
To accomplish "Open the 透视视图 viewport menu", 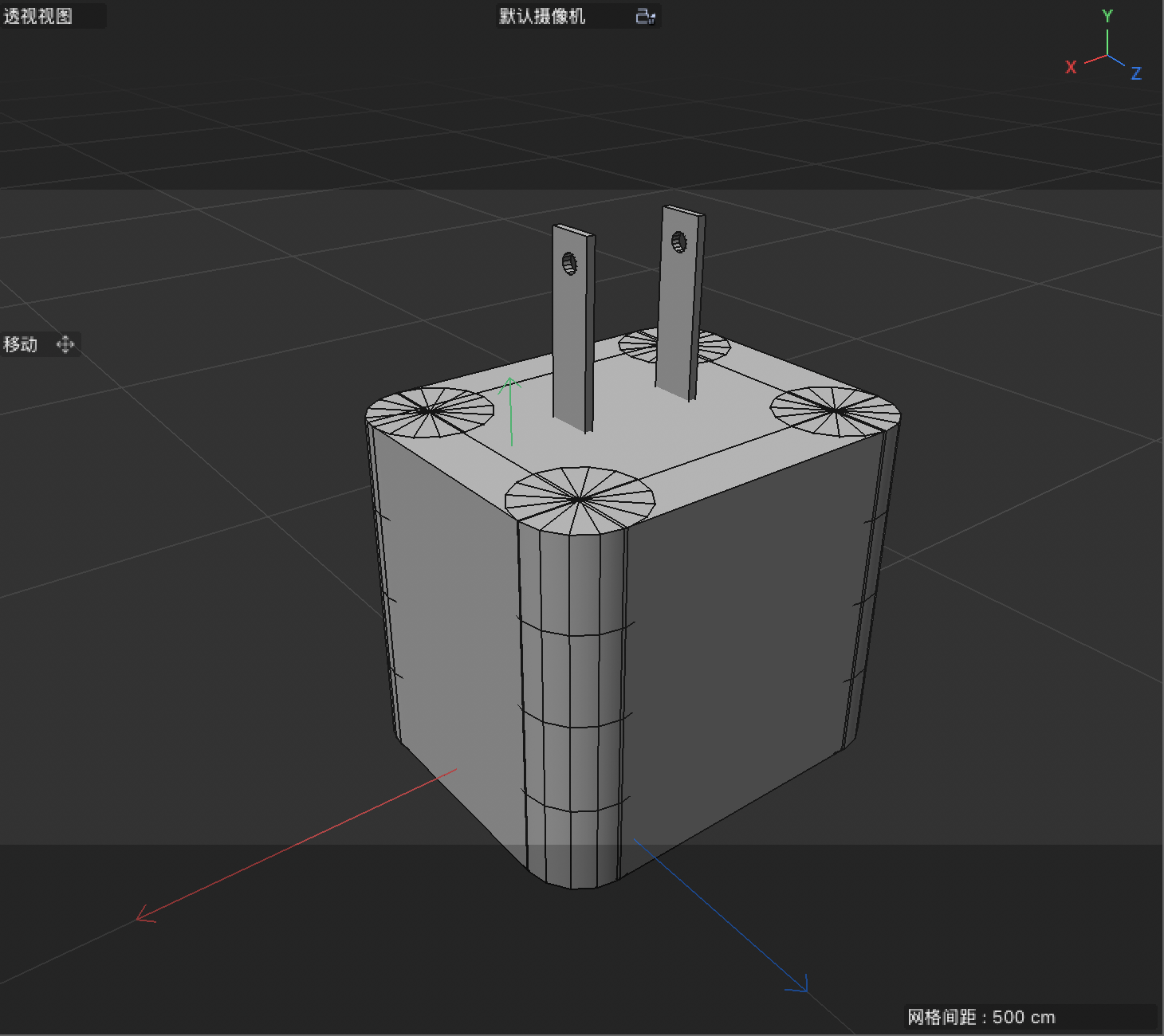I will pyautogui.click(x=36, y=16).
